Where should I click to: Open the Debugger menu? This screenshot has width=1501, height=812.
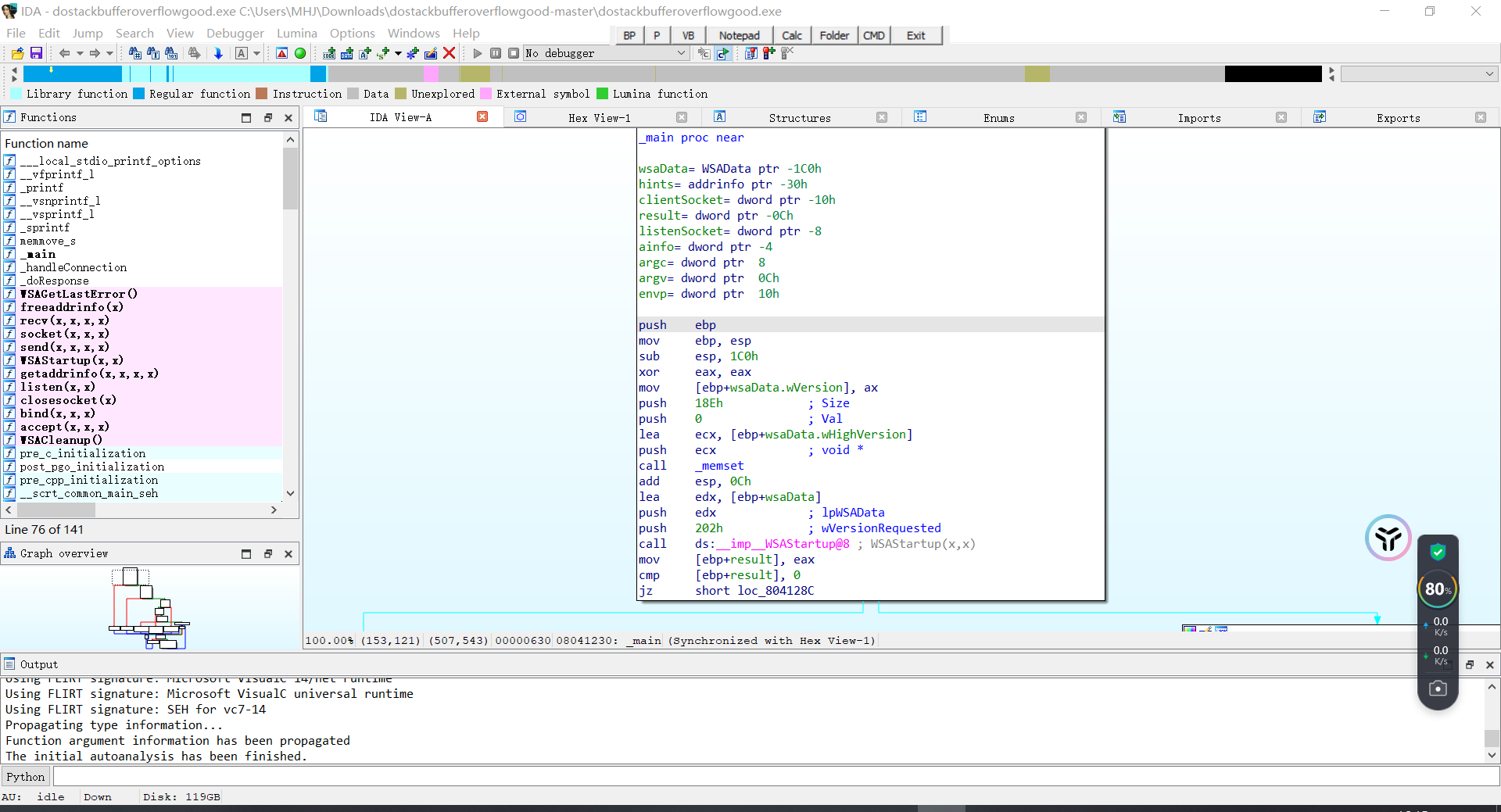[x=235, y=33]
